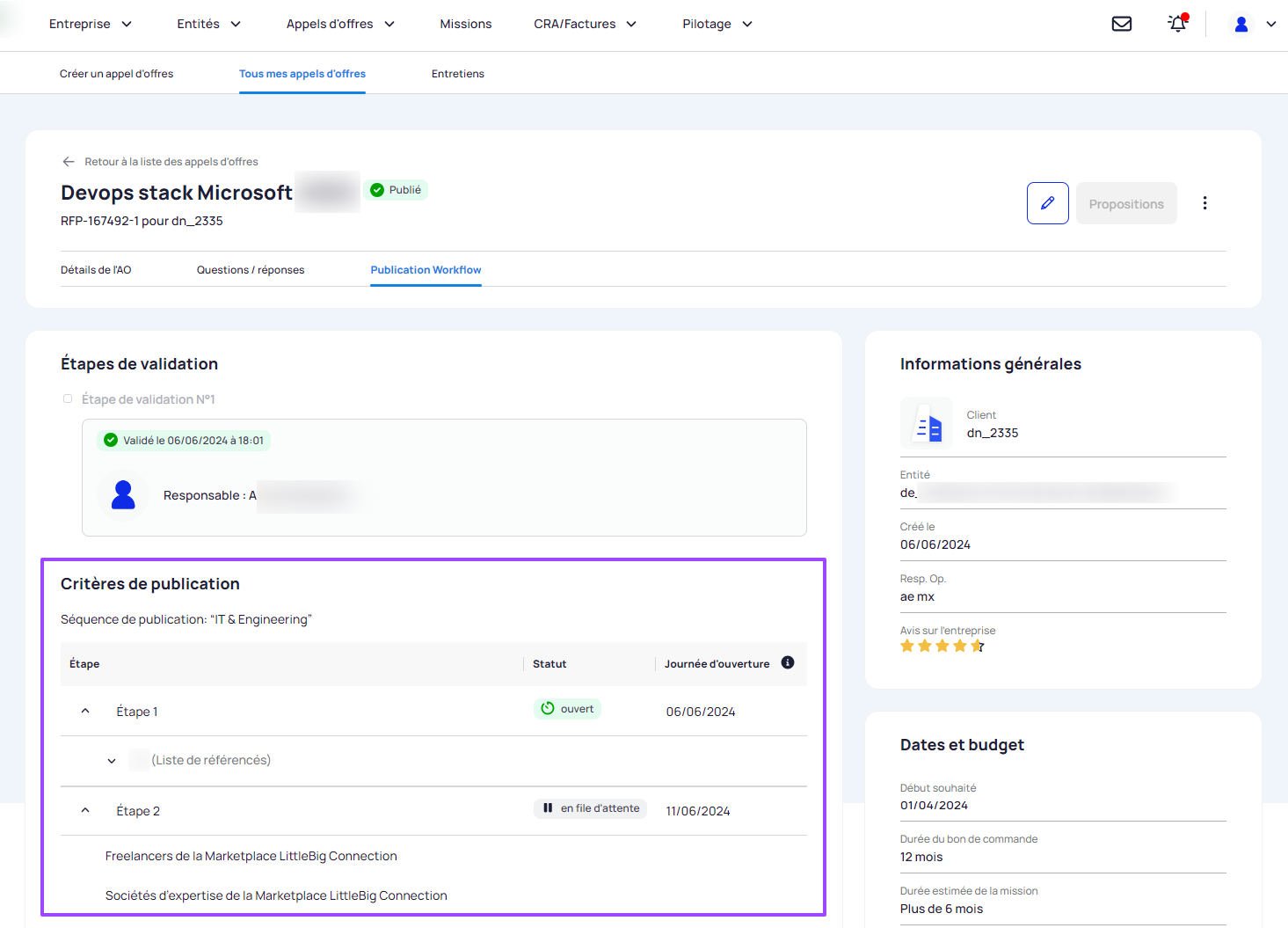1288x928 pixels.
Task: Open the notifications bell
Action: pos(1178,24)
